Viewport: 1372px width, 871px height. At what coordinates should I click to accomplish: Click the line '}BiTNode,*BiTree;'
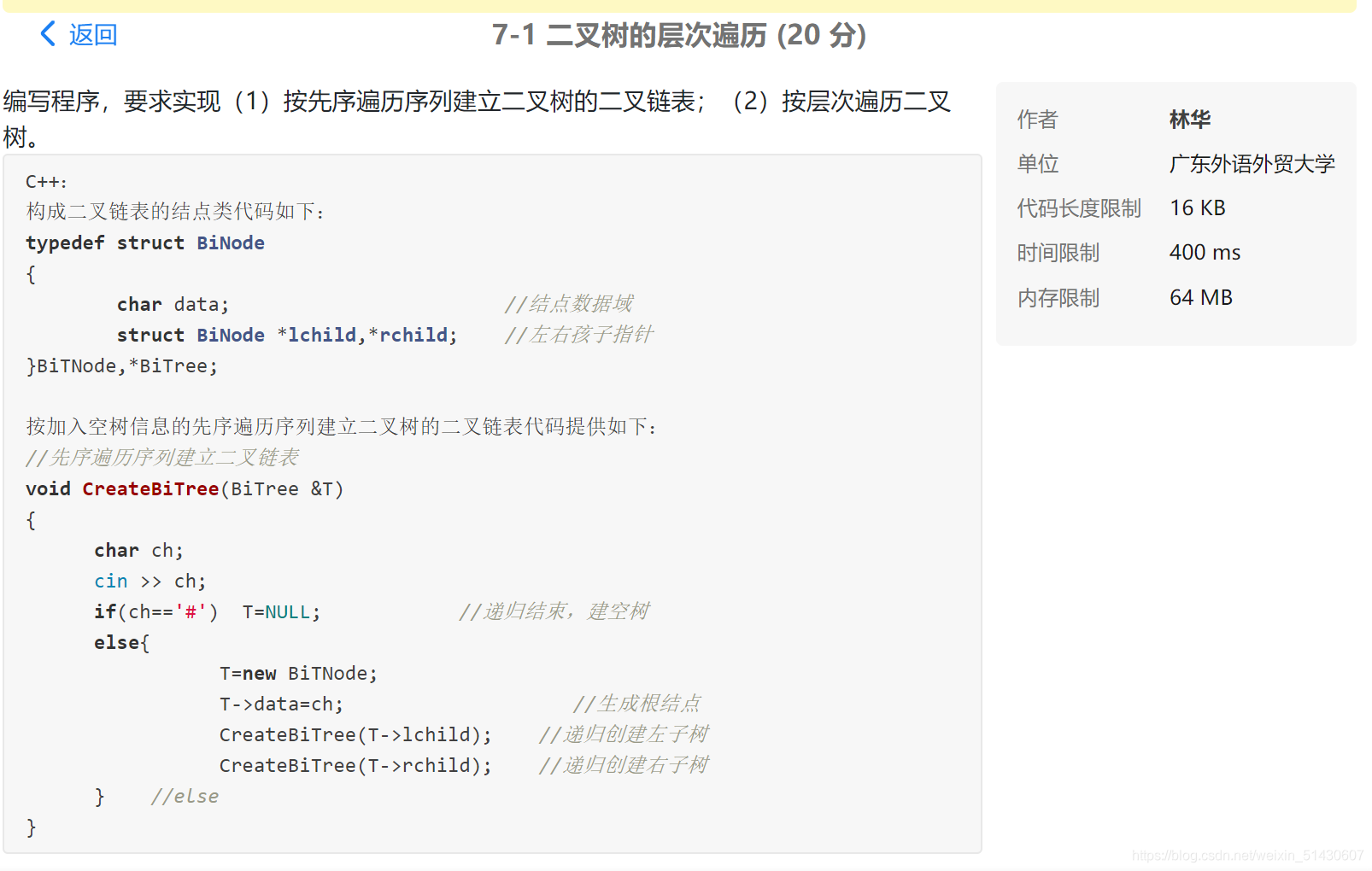pos(122,366)
